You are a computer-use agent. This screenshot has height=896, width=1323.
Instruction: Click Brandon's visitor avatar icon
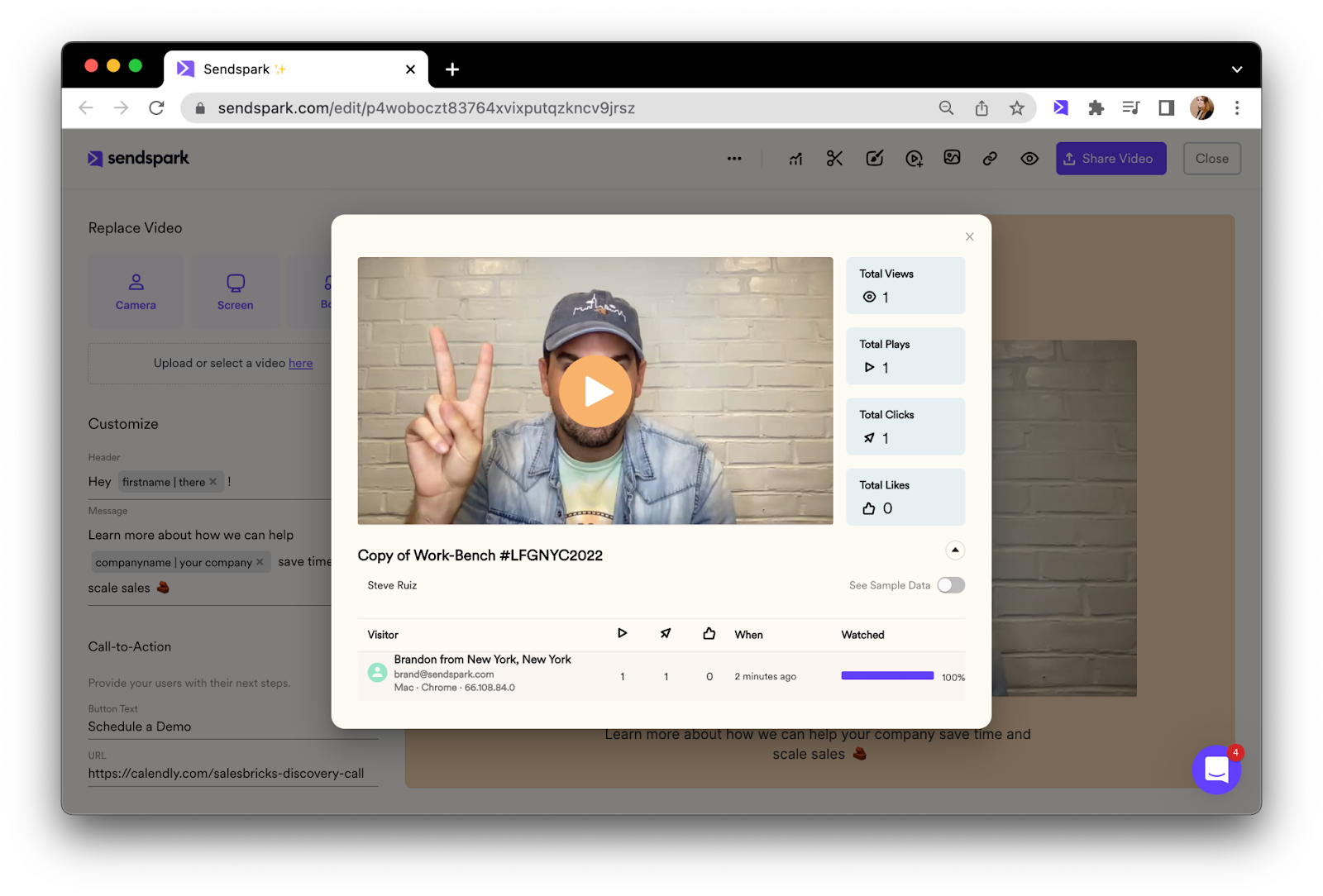[x=377, y=673]
